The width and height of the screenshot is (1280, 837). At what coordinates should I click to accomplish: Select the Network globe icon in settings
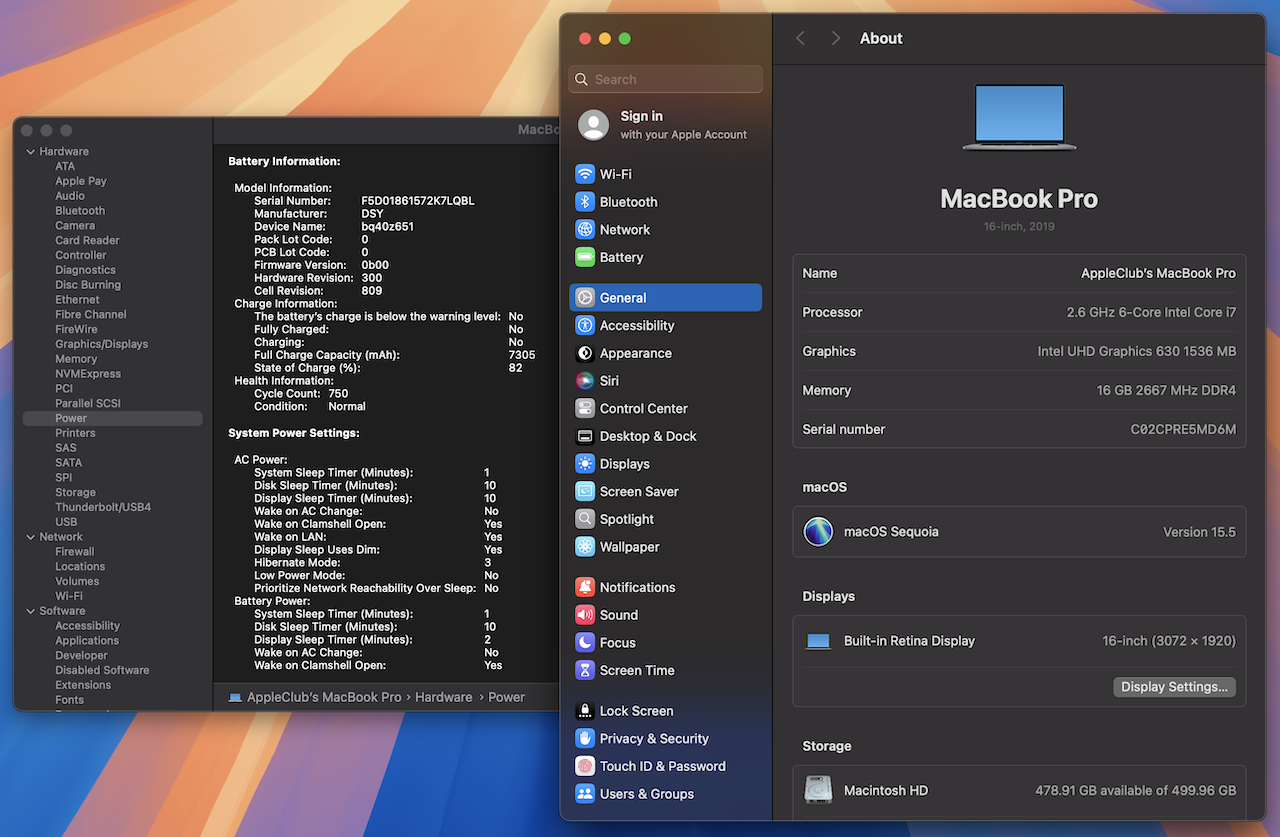tap(585, 229)
